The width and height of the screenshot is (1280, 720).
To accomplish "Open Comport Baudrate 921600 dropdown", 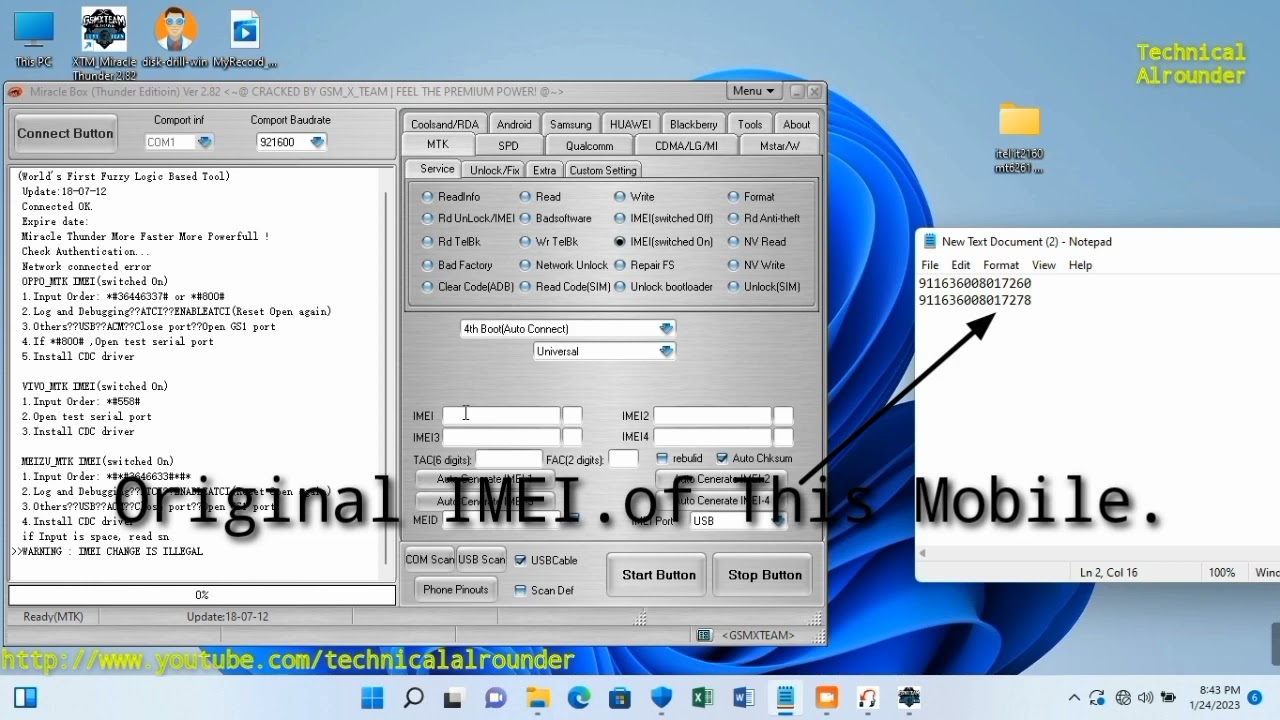I will (x=291, y=142).
